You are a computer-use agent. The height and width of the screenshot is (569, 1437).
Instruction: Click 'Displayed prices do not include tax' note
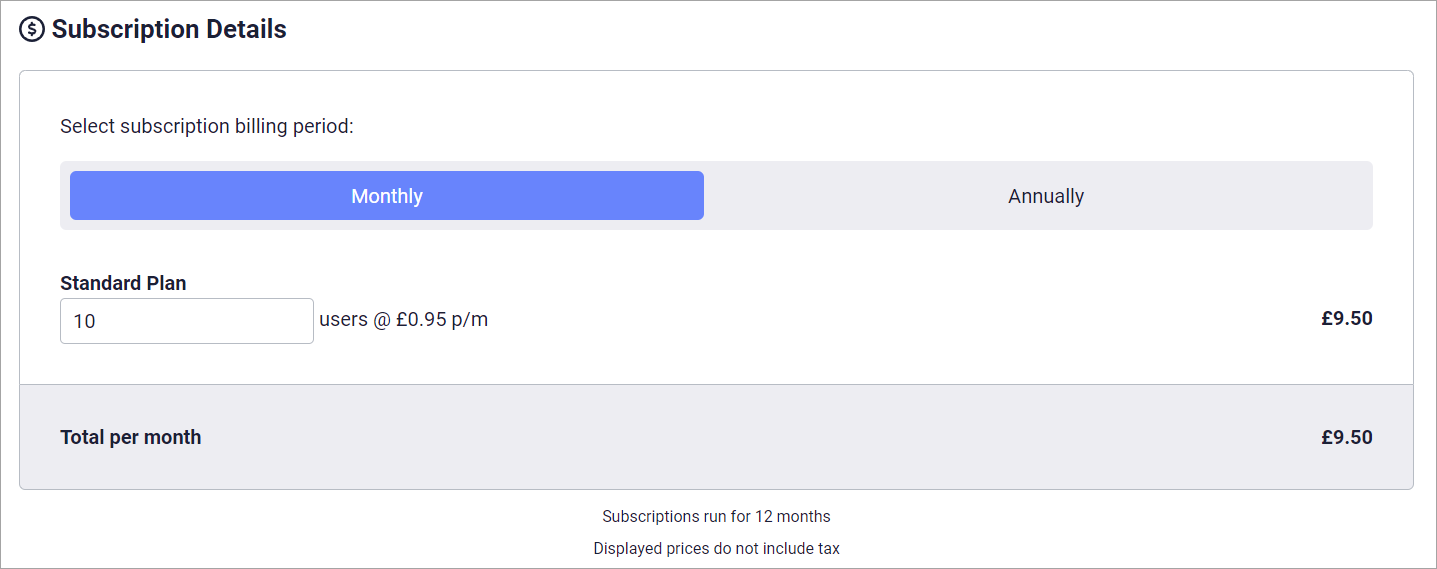[x=716, y=549]
